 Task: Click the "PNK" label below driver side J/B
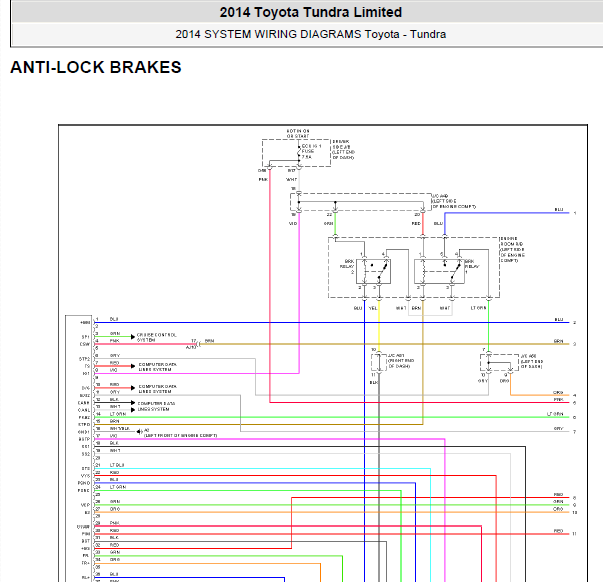click(x=263, y=180)
